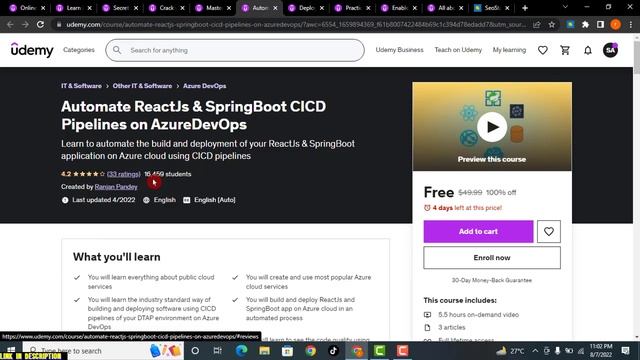Close the active 'Autom' tab
The width and height of the screenshot is (640, 360).
pyautogui.click(x=275, y=8)
